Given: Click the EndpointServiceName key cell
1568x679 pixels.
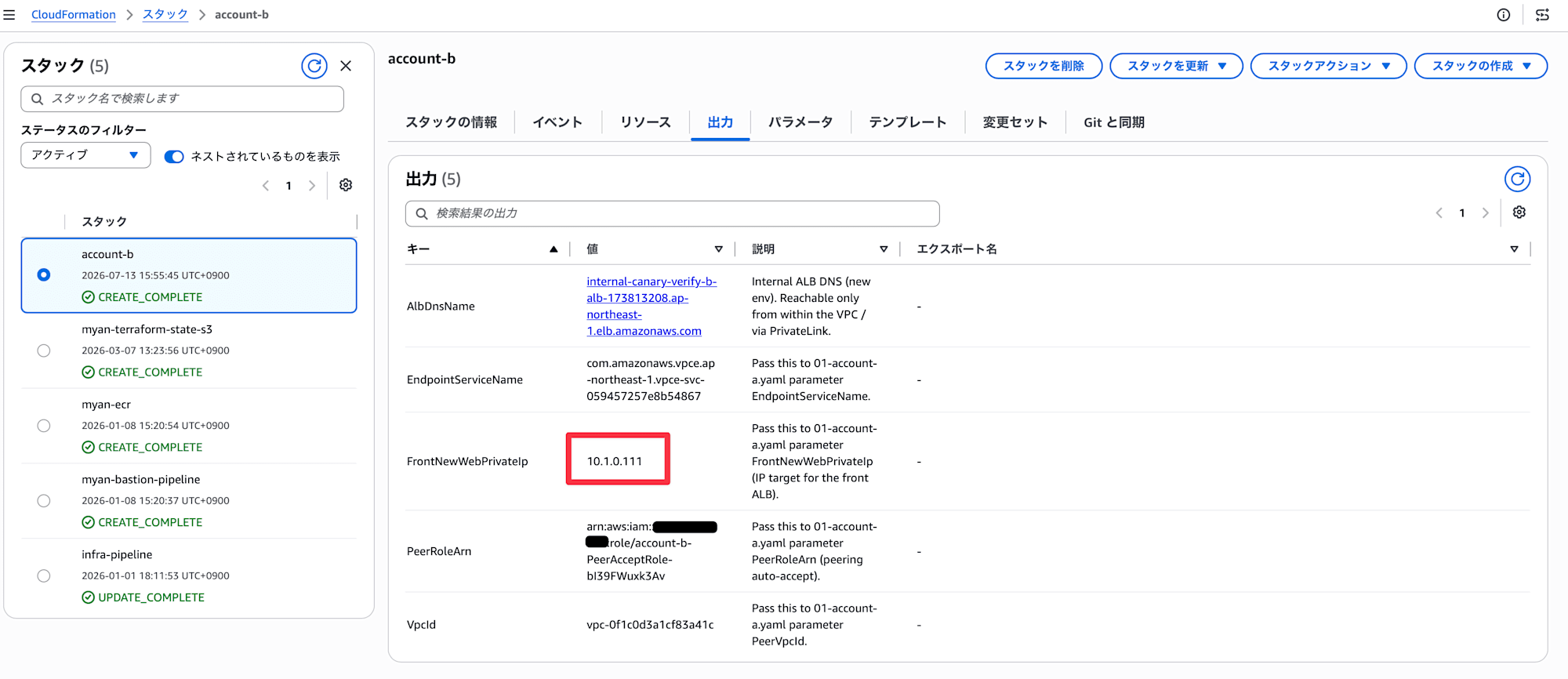Looking at the screenshot, I should [465, 380].
